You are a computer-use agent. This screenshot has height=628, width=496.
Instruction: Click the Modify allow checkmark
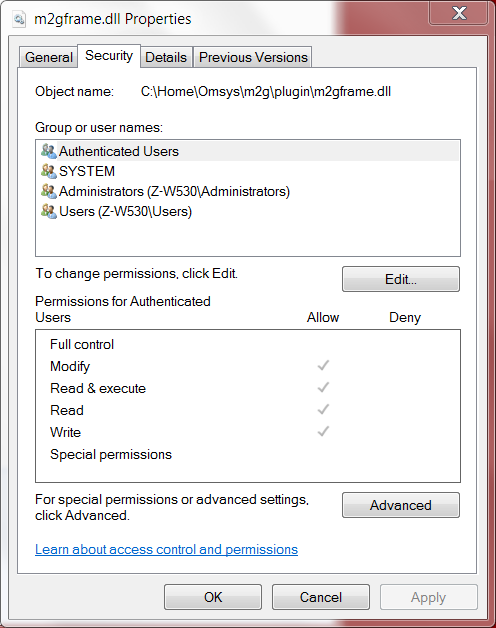click(323, 365)
